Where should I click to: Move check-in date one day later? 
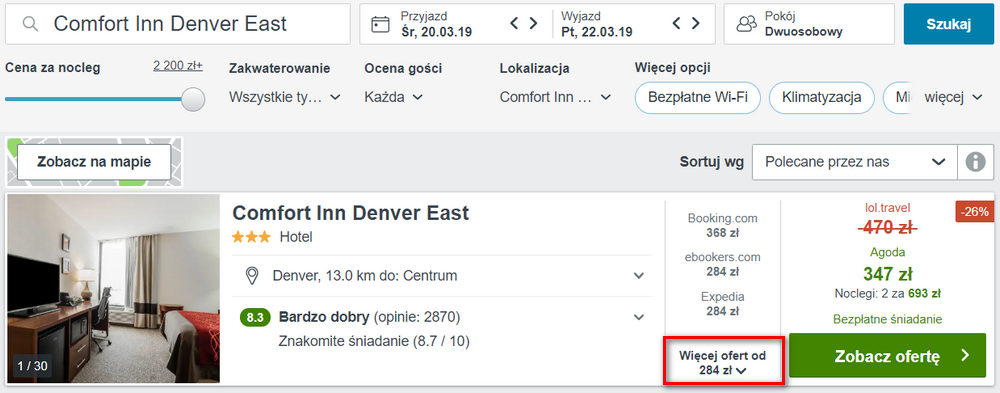pos(533,24)
